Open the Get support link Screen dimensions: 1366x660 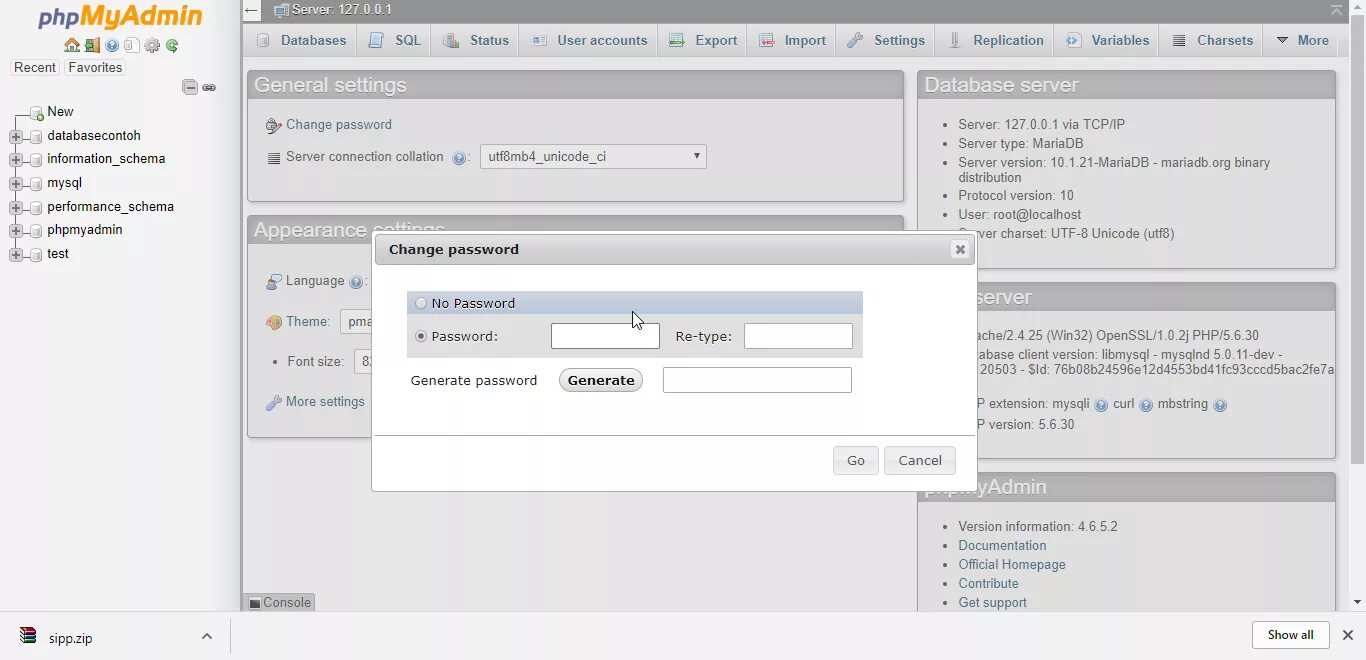[x=992, y=602]
